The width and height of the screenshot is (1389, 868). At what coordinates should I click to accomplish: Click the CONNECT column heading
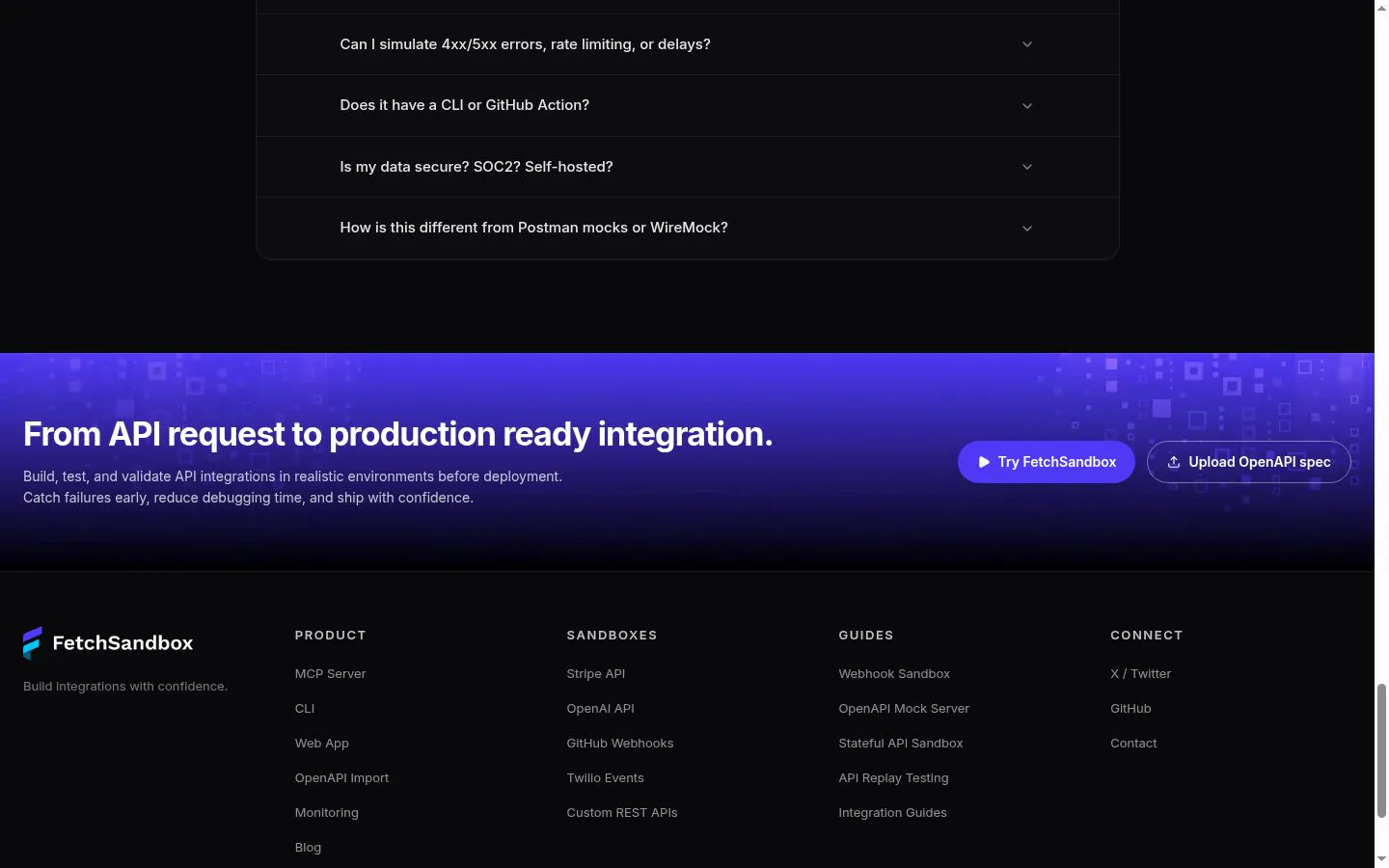pyautogui.click(x=1147, y=636)
